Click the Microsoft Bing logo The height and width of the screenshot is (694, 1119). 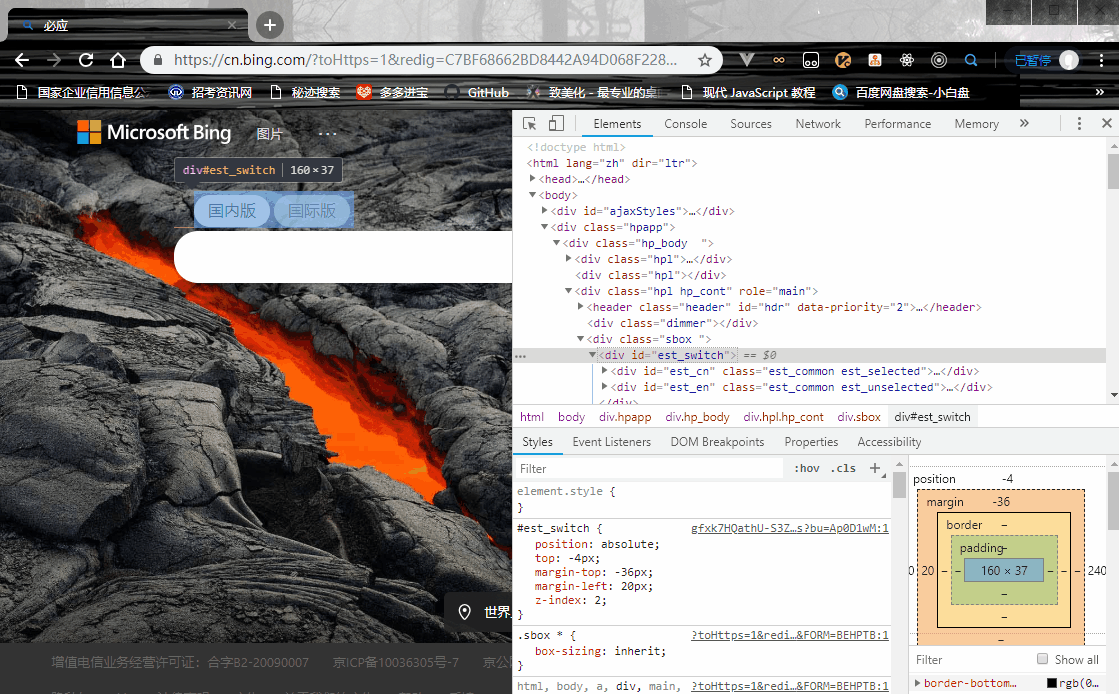click(154, 132)
